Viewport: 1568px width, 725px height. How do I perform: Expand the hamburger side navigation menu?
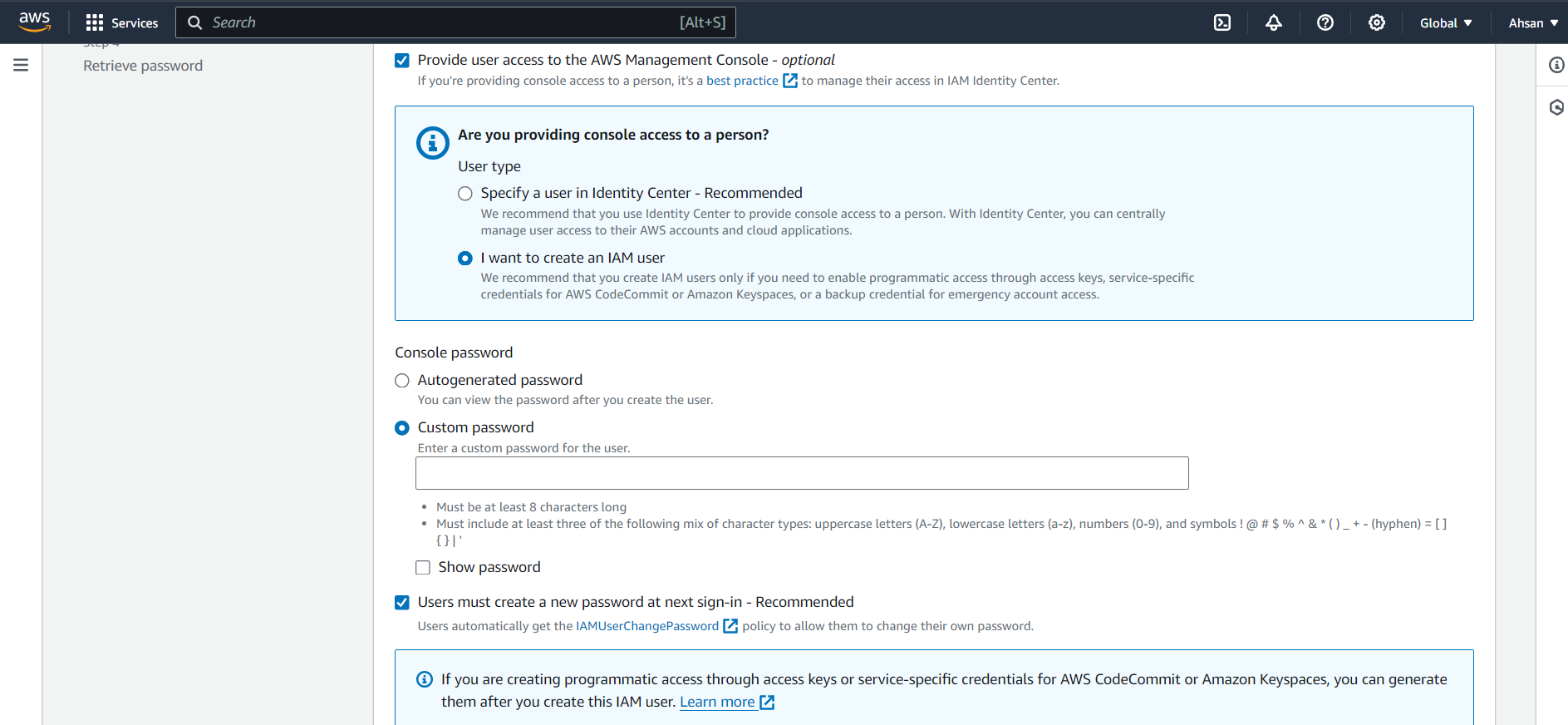coord(21,65)
